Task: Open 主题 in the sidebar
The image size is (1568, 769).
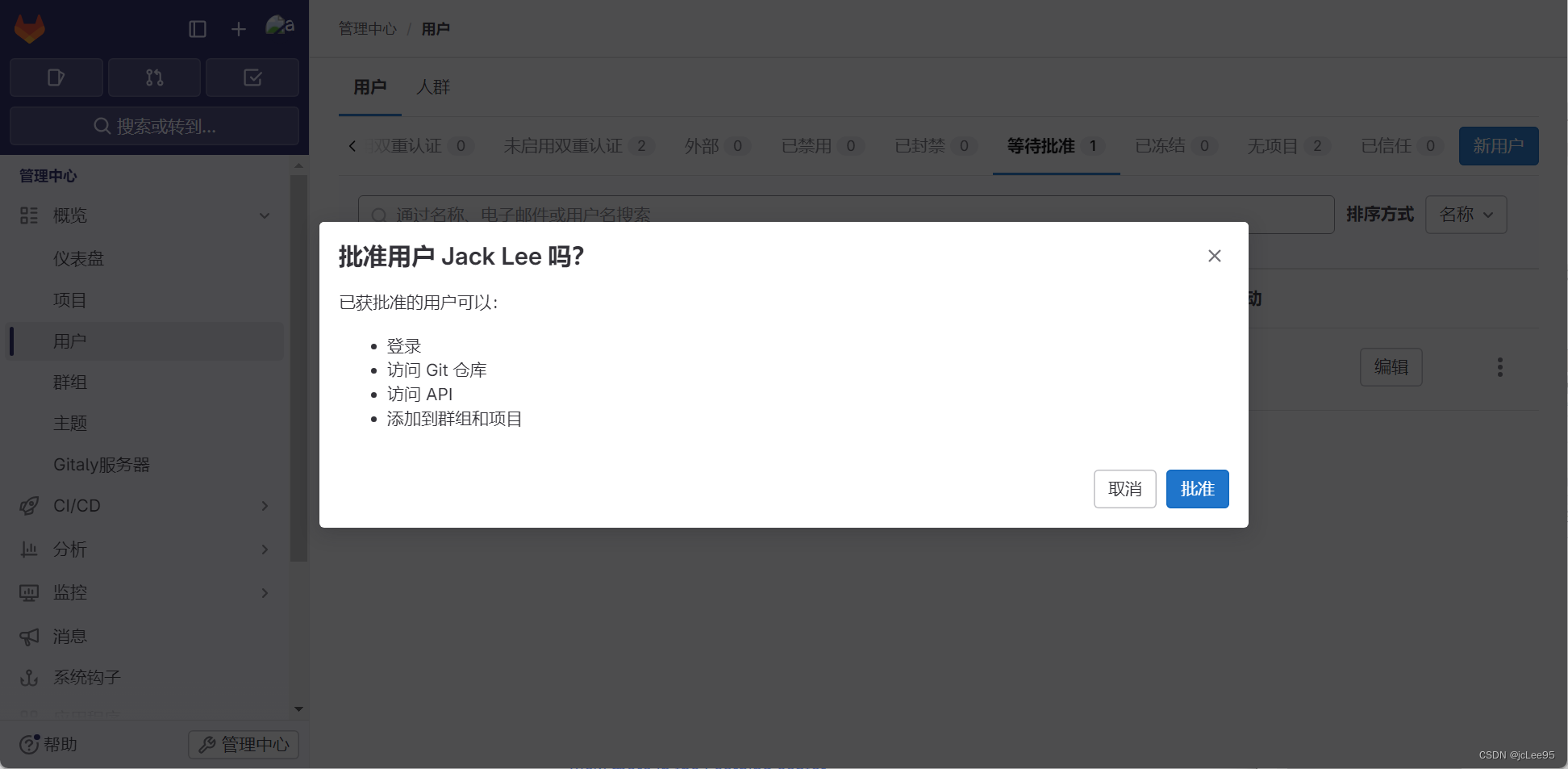Action: pyautogui.click(x=69, y=424)
